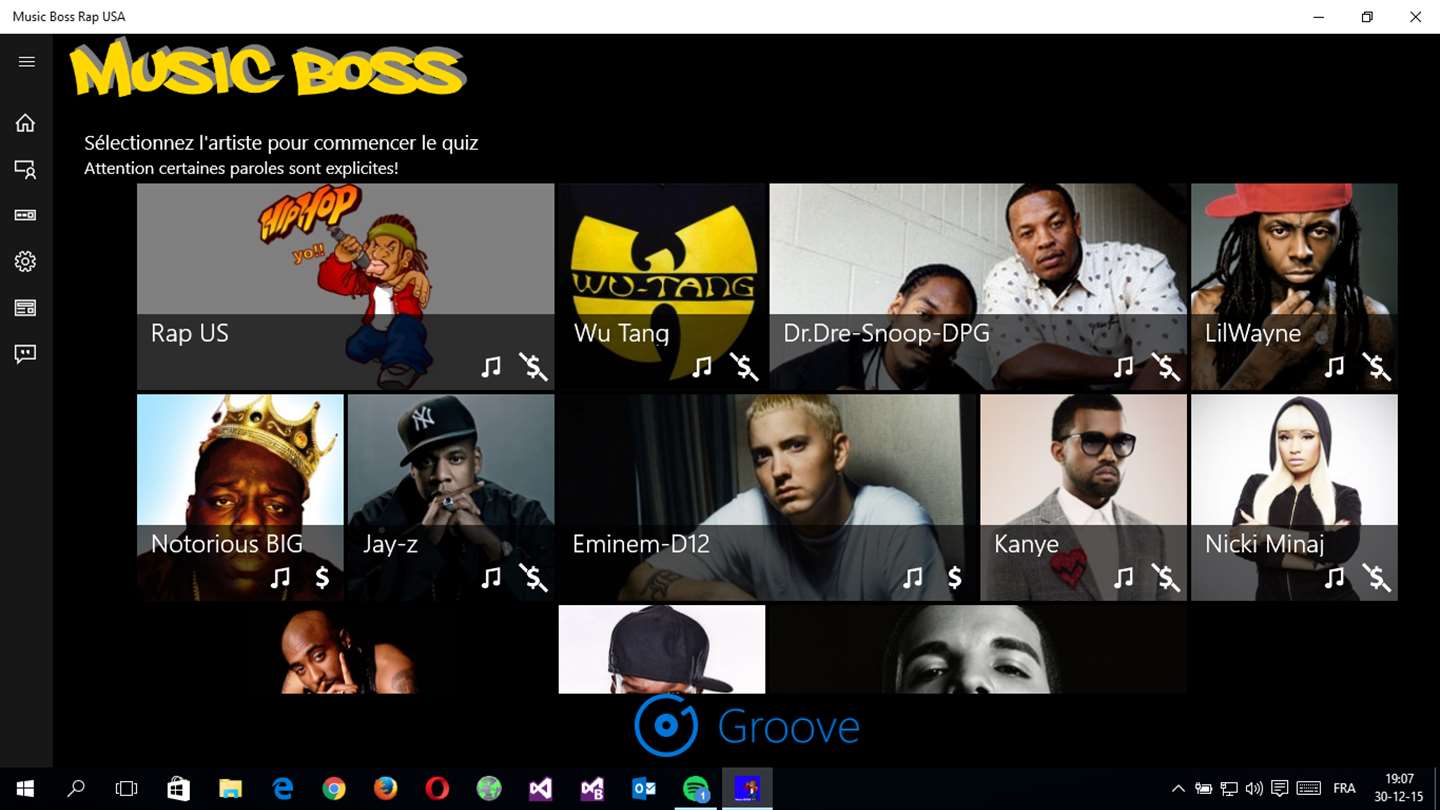
Task: Click the no-dollar icon on Dr.Dre-Snoop-DPG tile
Action: click(x=1166, y=367)
